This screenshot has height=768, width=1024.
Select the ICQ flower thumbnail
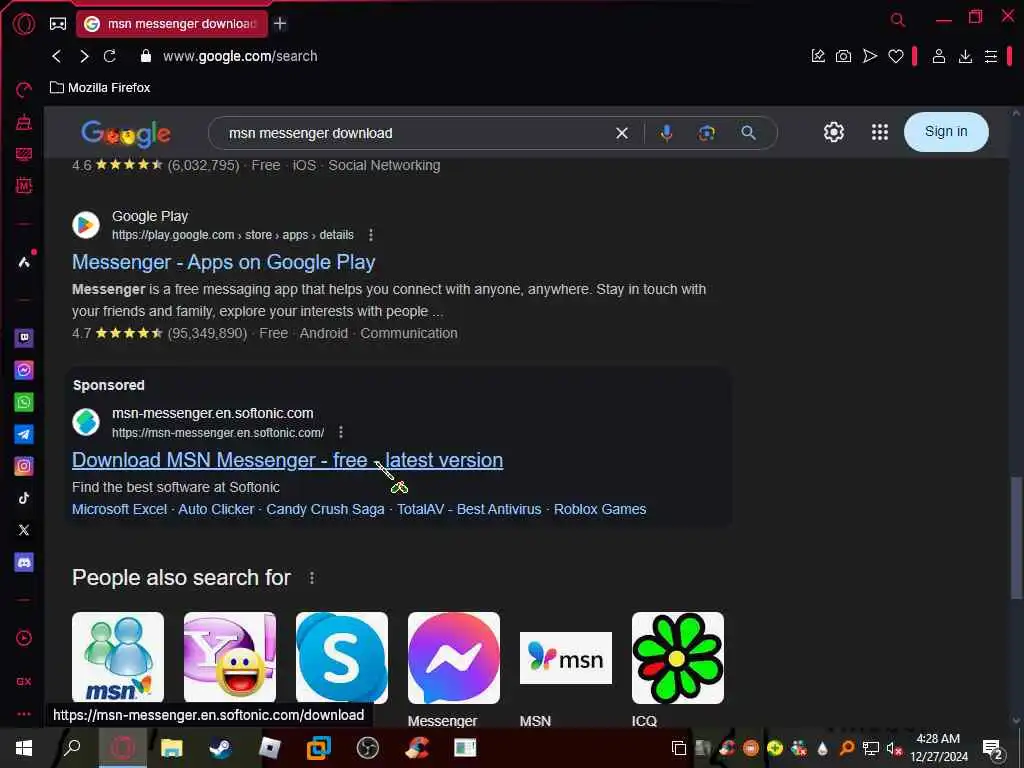(678, 657)
